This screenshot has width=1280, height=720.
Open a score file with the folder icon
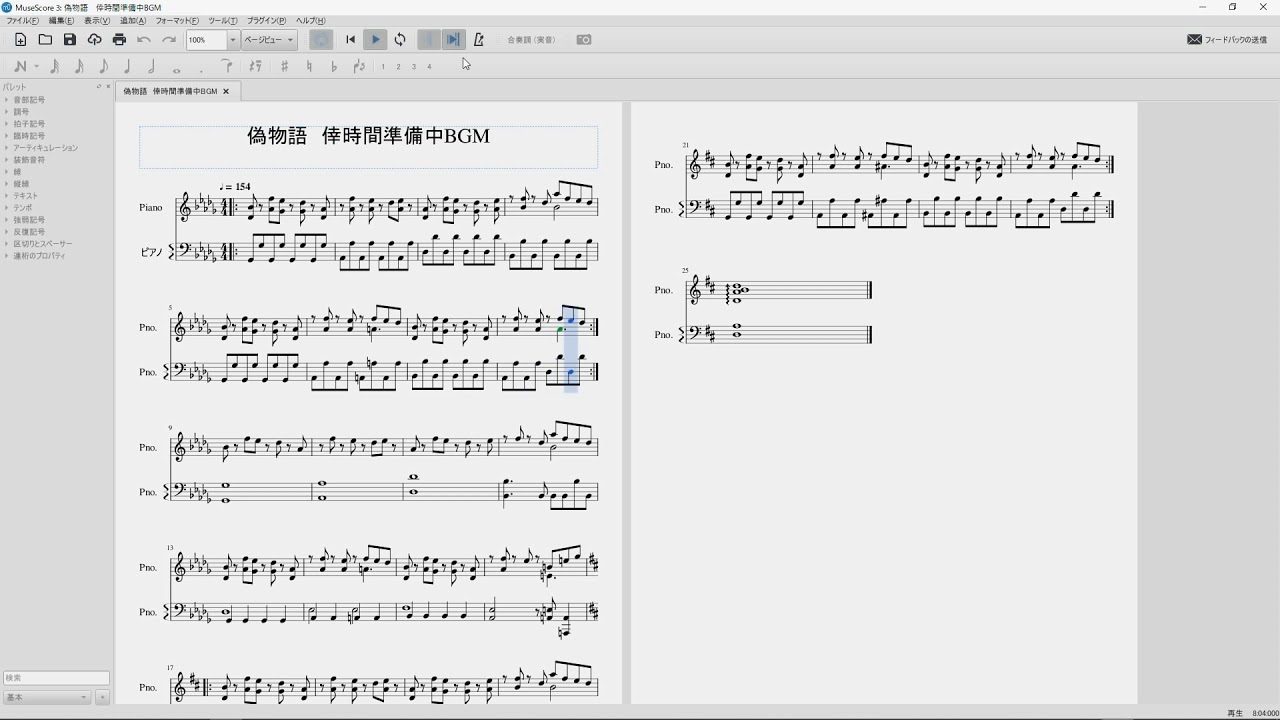[x=45, y=40]
